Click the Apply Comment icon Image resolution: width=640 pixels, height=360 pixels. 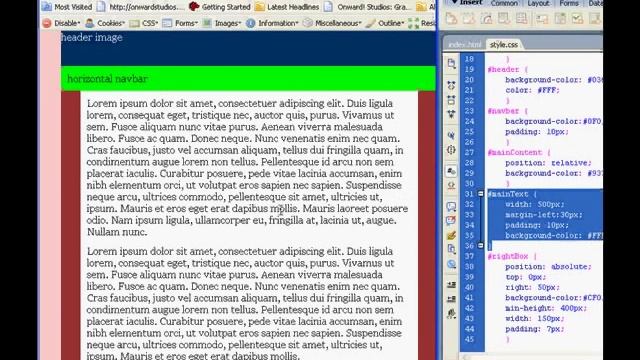pos(451,207)
